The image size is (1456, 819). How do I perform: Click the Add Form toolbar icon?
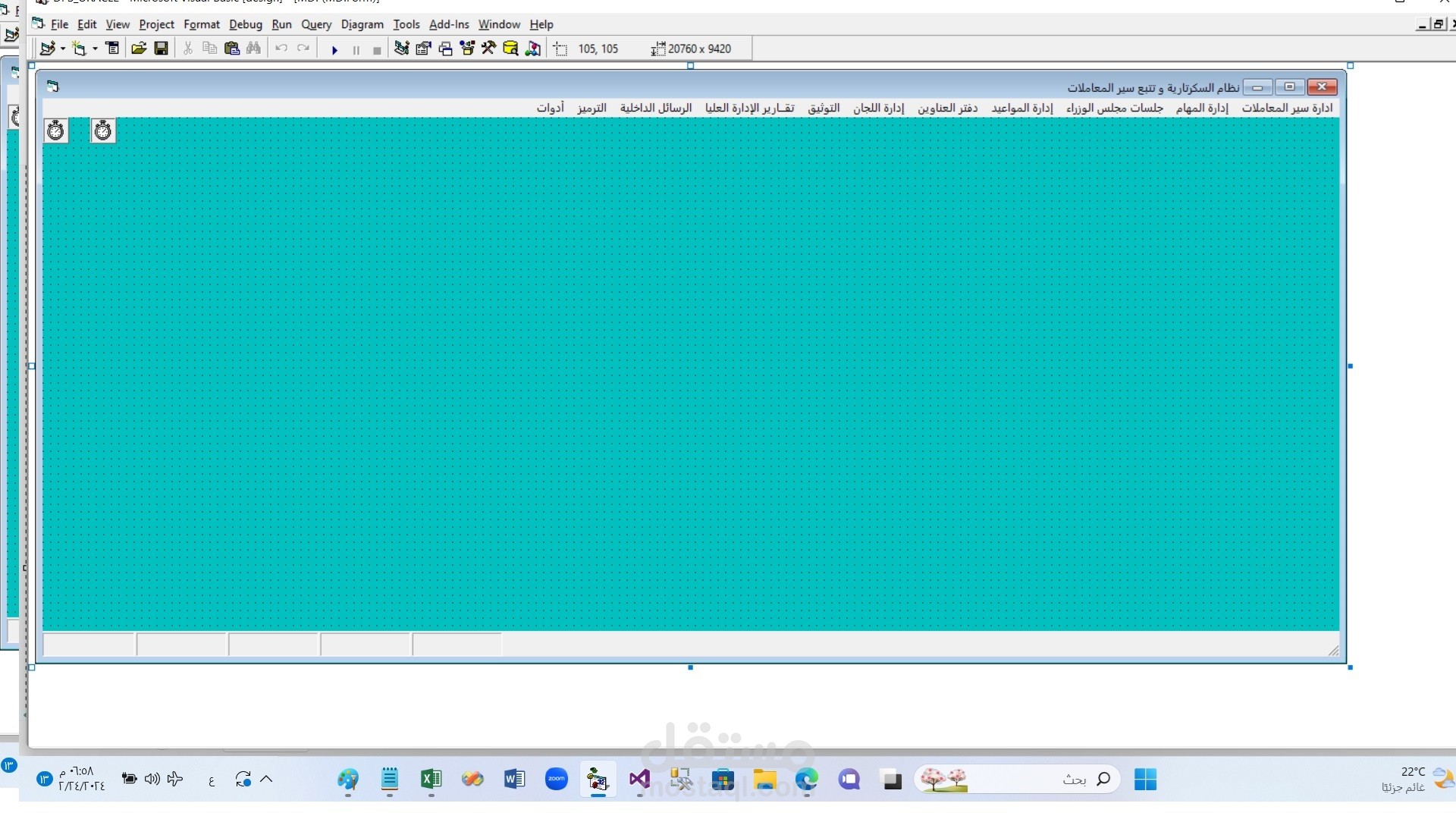click(x=79, y=49)
